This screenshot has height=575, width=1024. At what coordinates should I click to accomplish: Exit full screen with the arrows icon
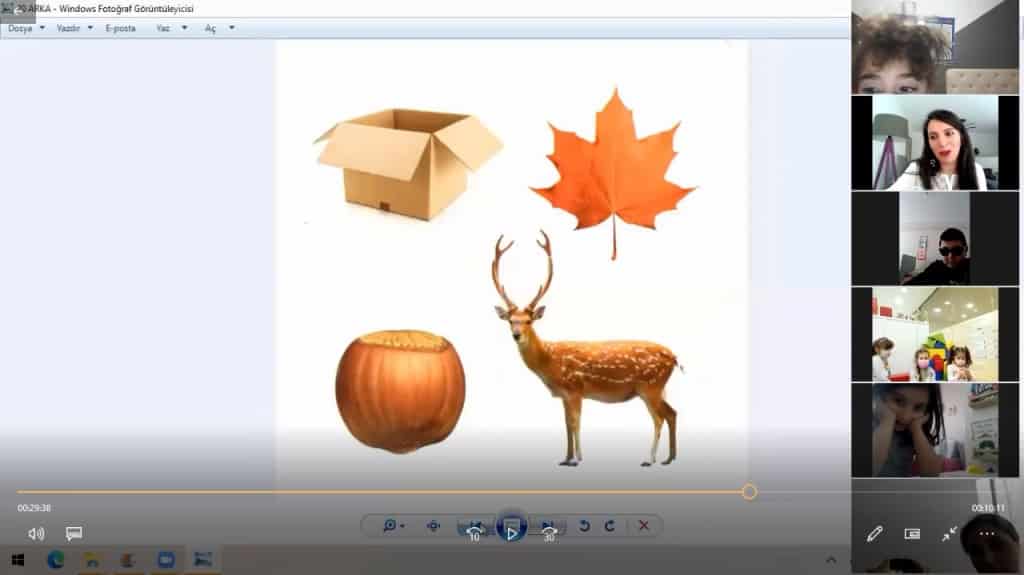coord(949,534)
